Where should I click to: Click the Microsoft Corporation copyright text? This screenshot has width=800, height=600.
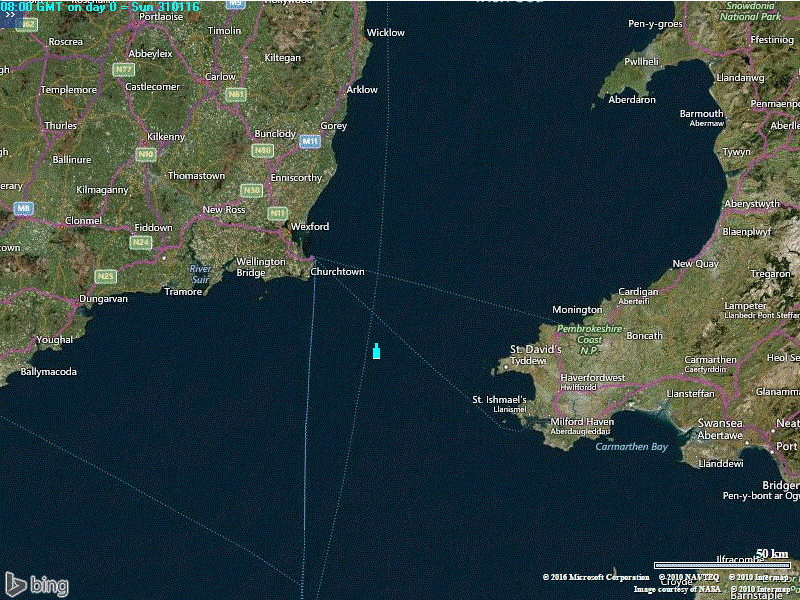tap(596, 577)
